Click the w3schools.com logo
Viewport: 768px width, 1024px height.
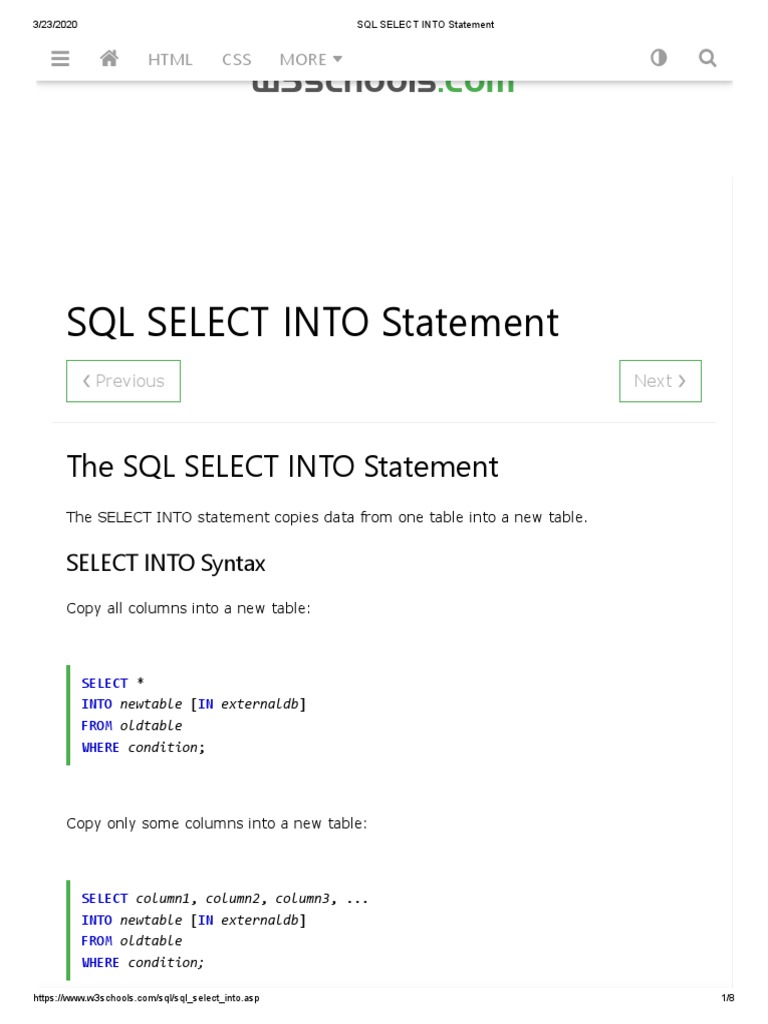(384, 84)
